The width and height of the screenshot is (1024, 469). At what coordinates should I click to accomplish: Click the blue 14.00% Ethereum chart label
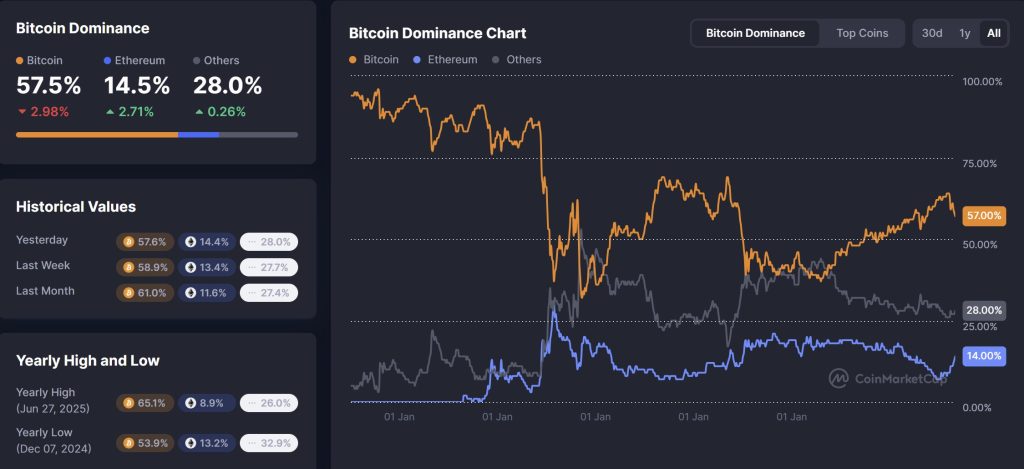click(984, 356)
